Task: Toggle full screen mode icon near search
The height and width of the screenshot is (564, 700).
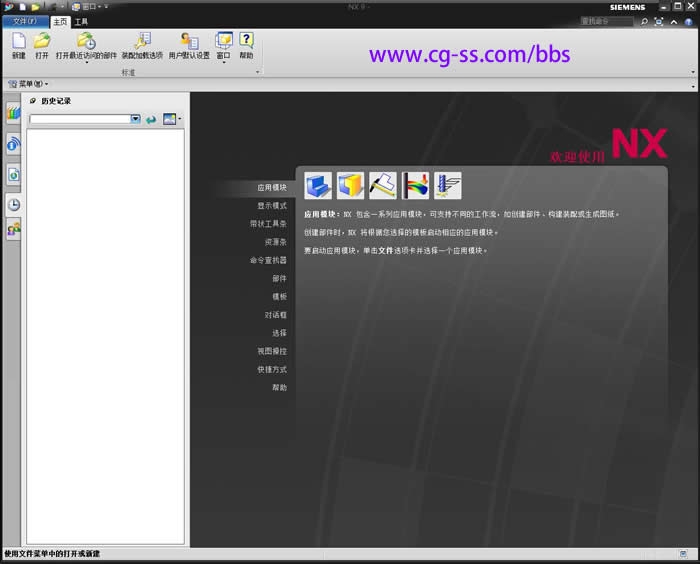Action: pyautogui.click(x=657, y=20)
